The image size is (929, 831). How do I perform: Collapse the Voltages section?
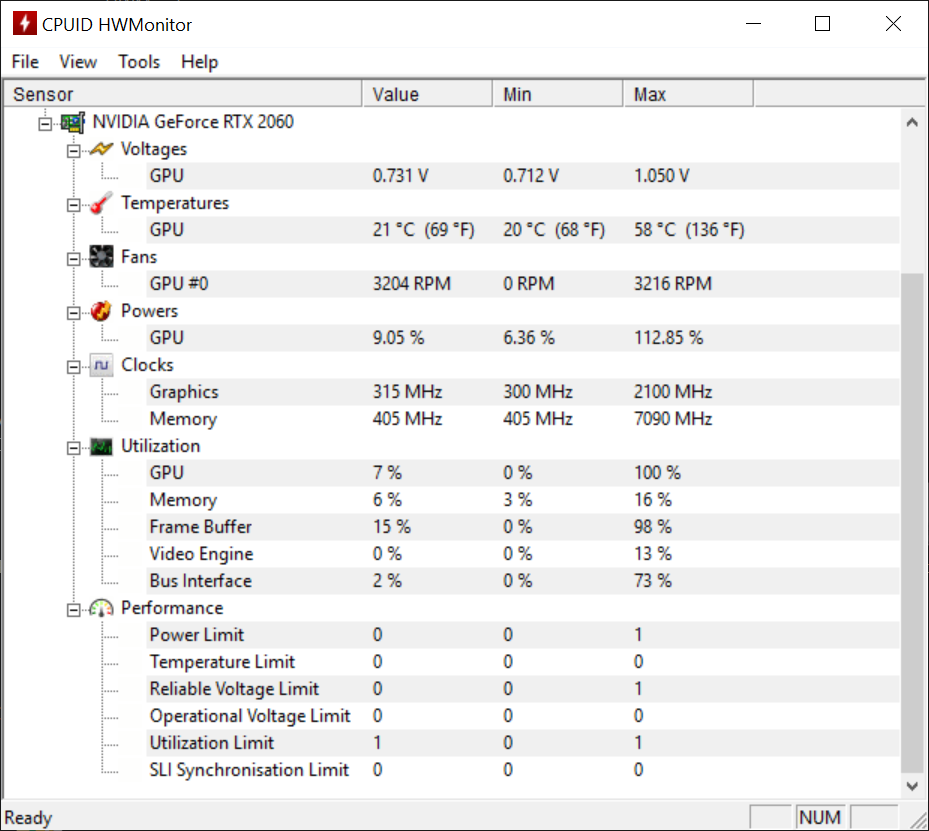point(72,148)
